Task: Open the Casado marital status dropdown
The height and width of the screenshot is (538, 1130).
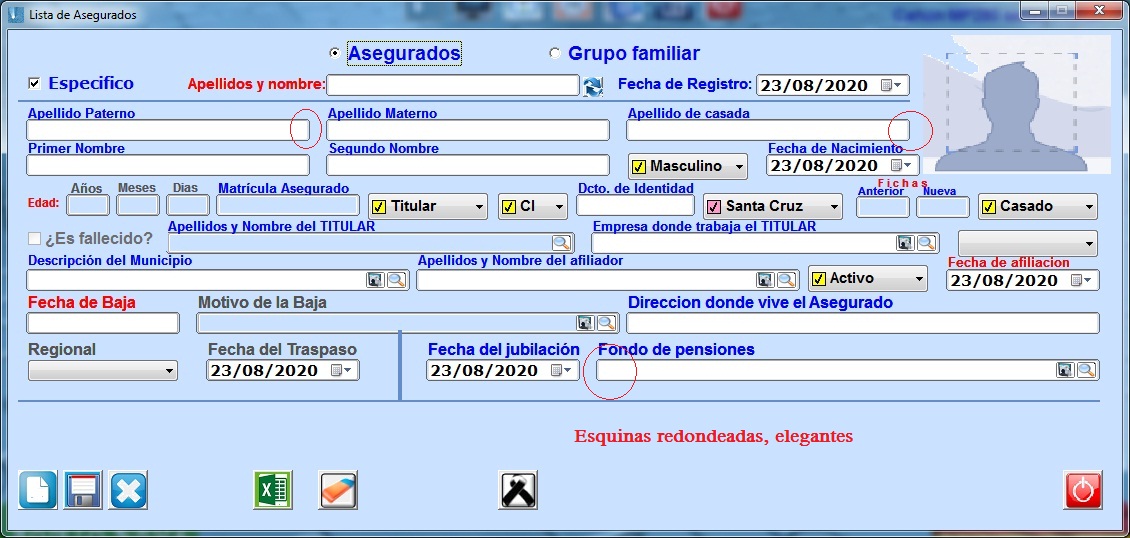Action: tap(1038, 207)
